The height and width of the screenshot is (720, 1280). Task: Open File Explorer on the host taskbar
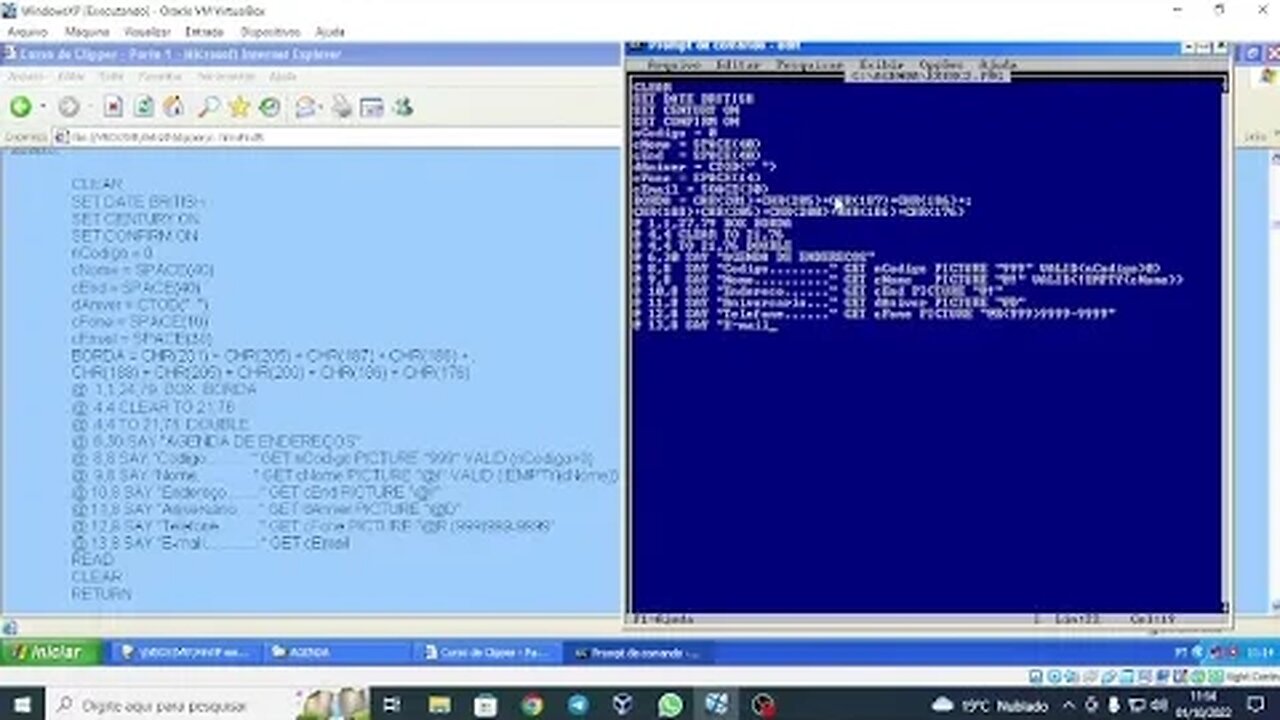click(439, 705)
